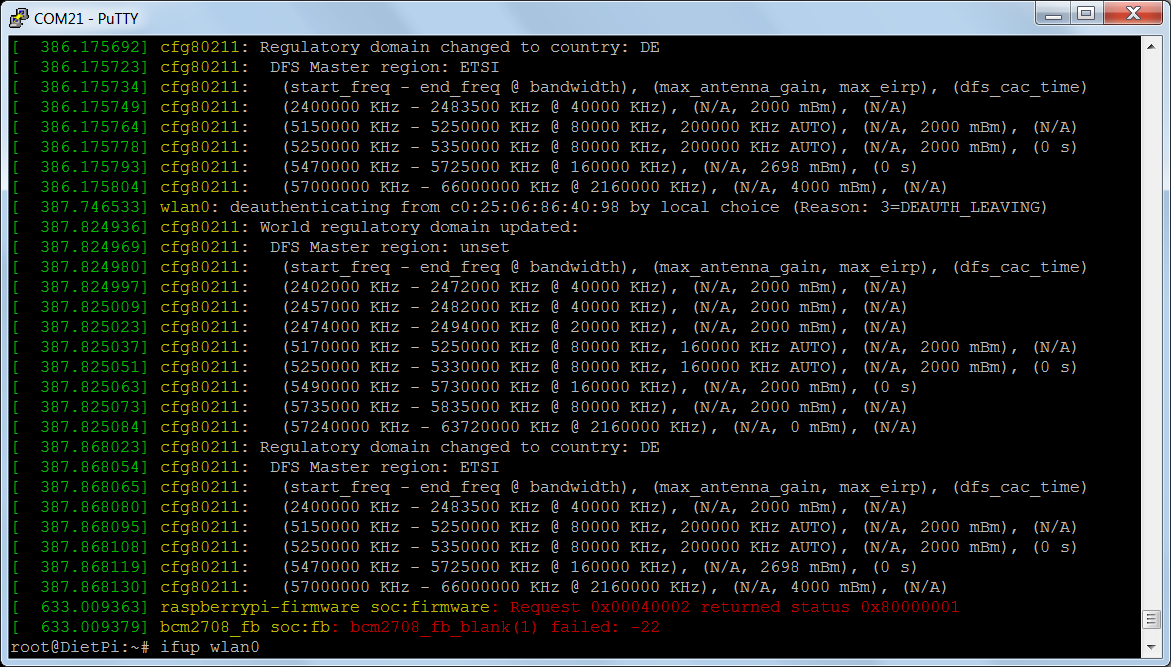
Task: Click the terminal scrollbar thumb
Action: [x=1150, y=620]
